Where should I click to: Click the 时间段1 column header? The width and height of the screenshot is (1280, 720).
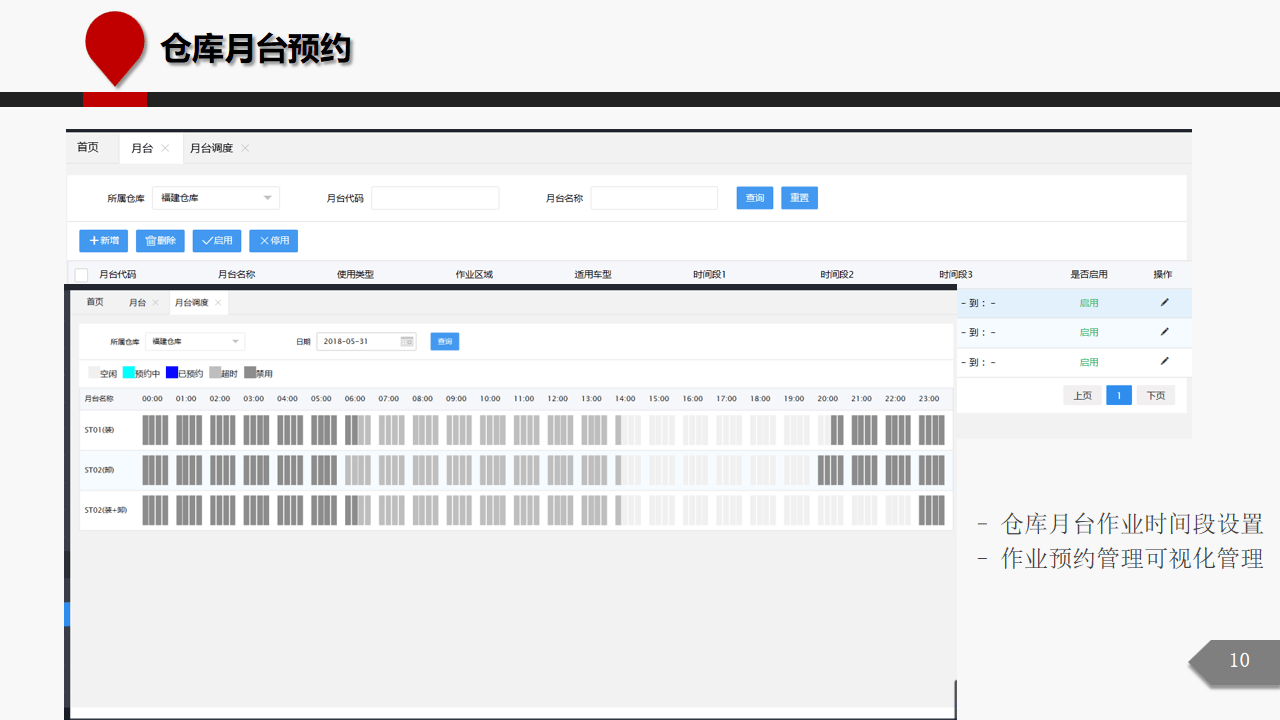pyautogui.click(x=710, y=274)
